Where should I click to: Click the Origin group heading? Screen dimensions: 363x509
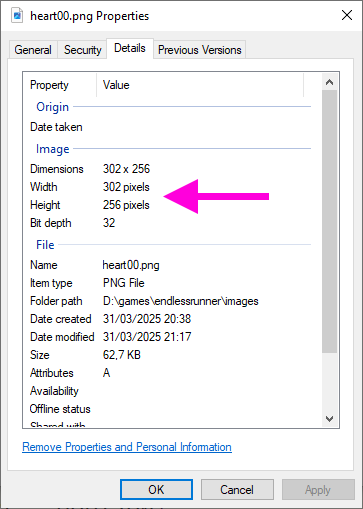click(53, 107)
